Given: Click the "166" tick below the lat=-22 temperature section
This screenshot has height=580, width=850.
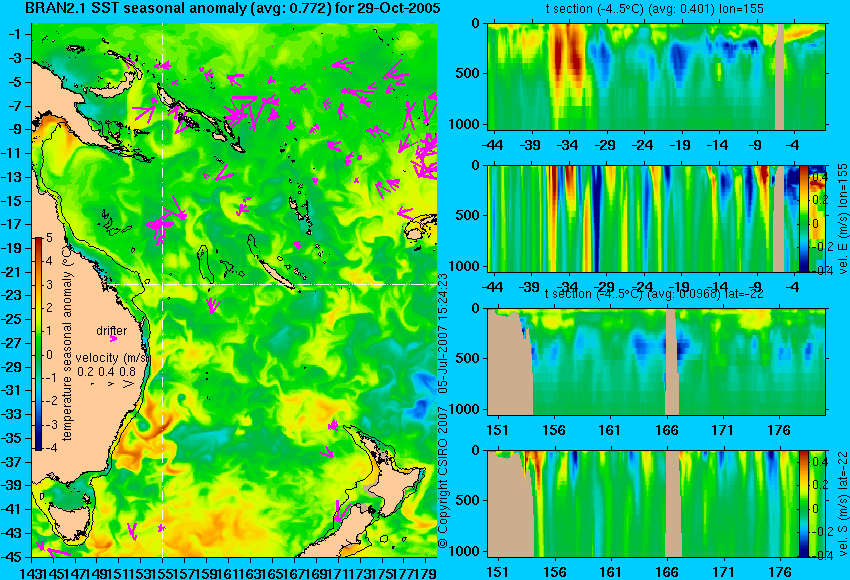Looking at the screenshot, I should [666, 430].
